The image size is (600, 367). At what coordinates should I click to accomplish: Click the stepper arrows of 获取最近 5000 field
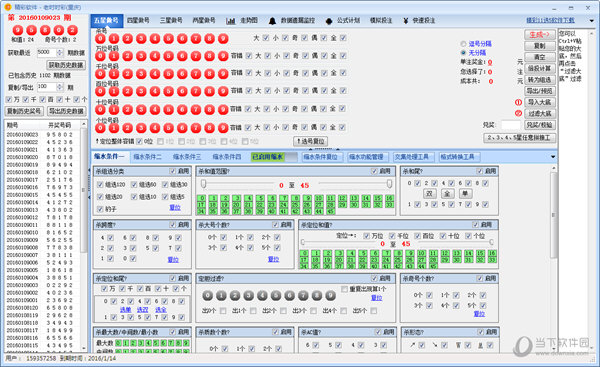(60, 52)
